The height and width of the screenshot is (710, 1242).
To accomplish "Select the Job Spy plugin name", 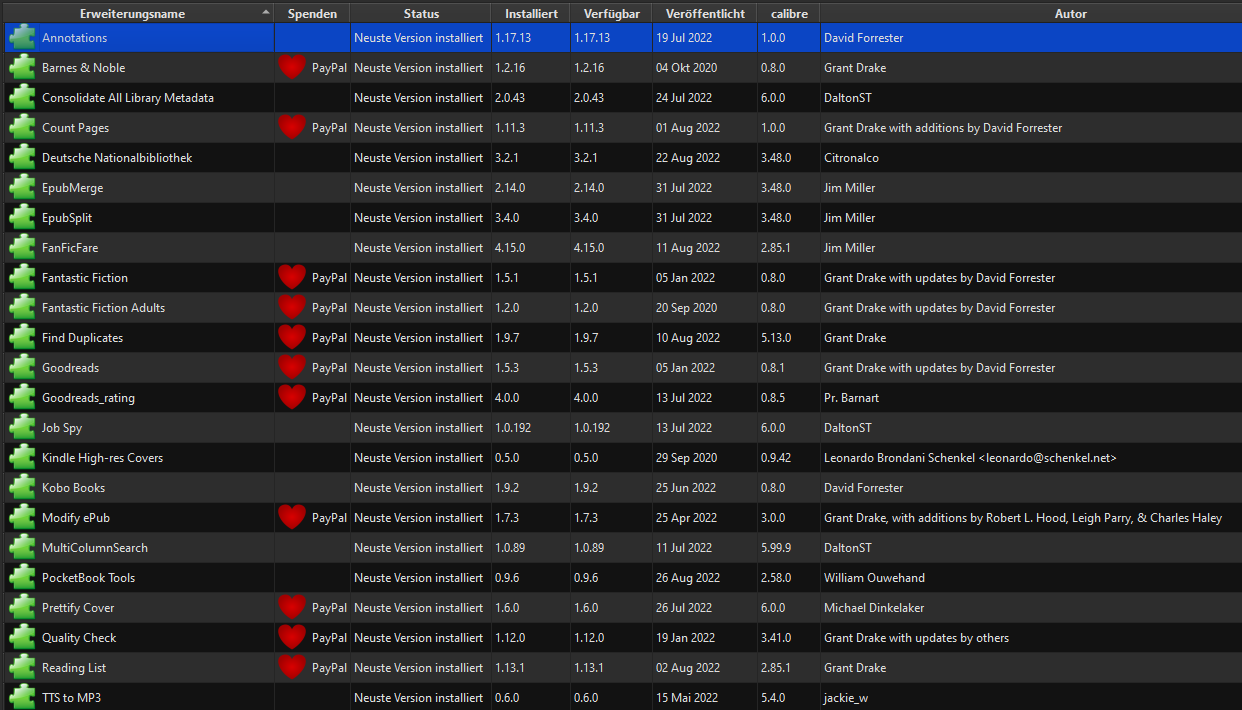I will (62, 428).
